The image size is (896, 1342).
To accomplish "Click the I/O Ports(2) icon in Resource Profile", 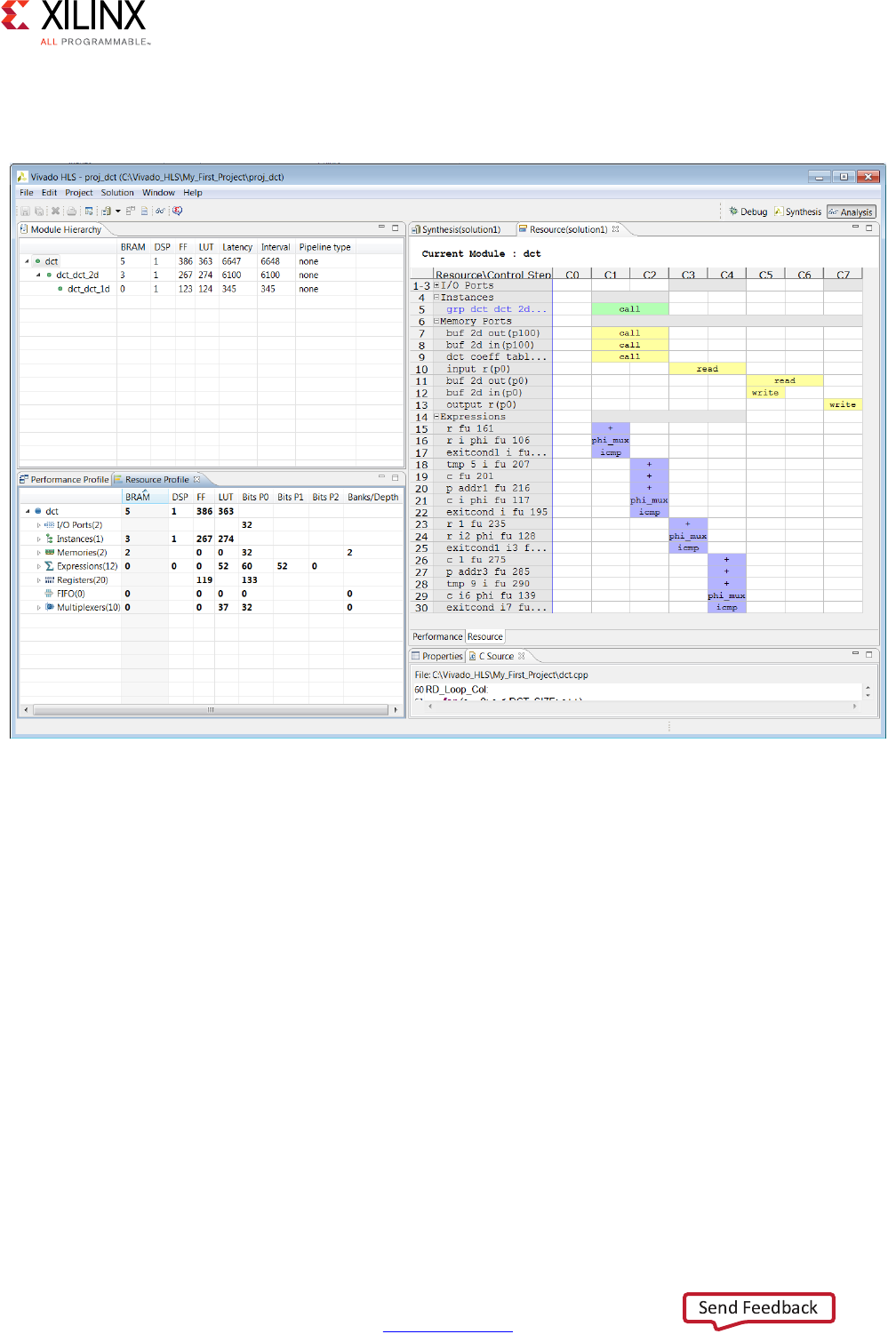I will pos(50,525).
